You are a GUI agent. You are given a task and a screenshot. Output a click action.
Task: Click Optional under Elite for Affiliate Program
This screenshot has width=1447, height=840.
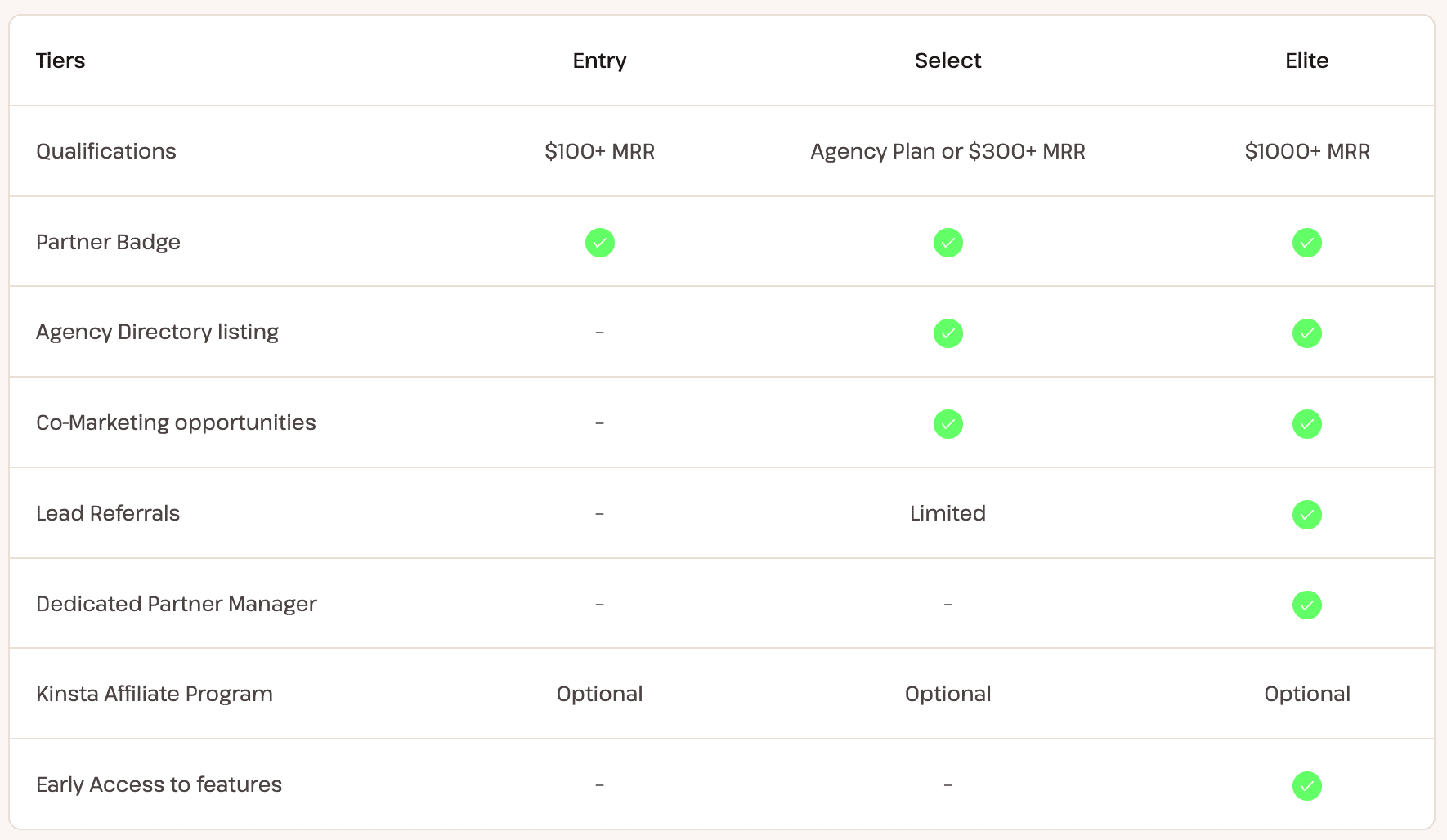tap(1306, 694)
